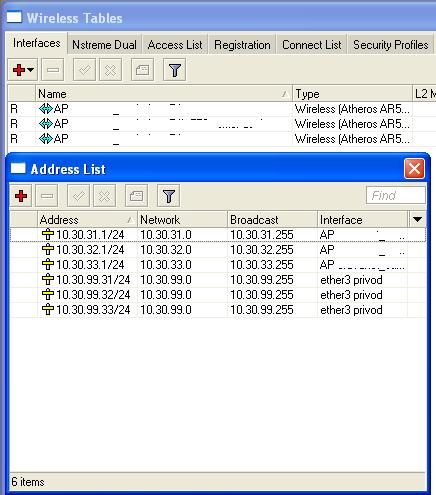Image resolution: width=436 pixels, height=495 pixels.
Task: Sort by the Broadcast column header
Action: (x=272, y=220)
